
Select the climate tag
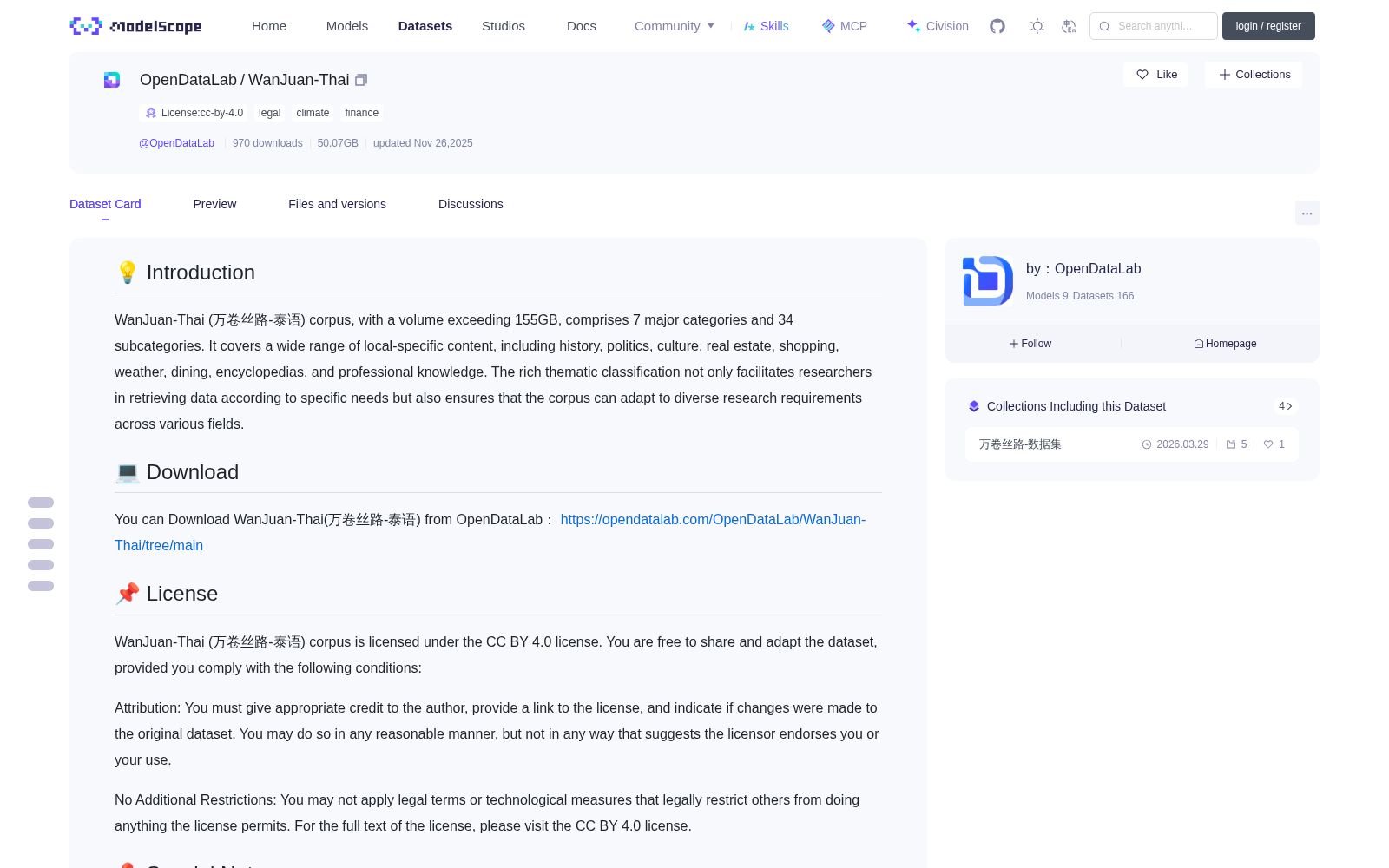[x=313, y=113]
